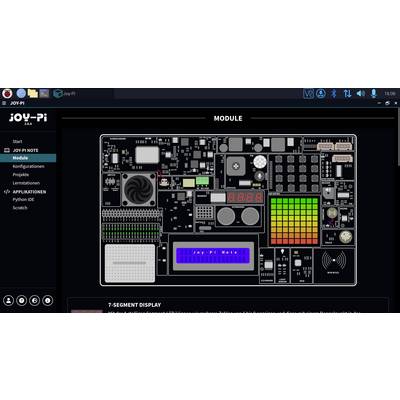This screenshot has height=400, width=400.
Task: Open the user profile round icon
Action: pyautogui.click(x=9, y=300)
